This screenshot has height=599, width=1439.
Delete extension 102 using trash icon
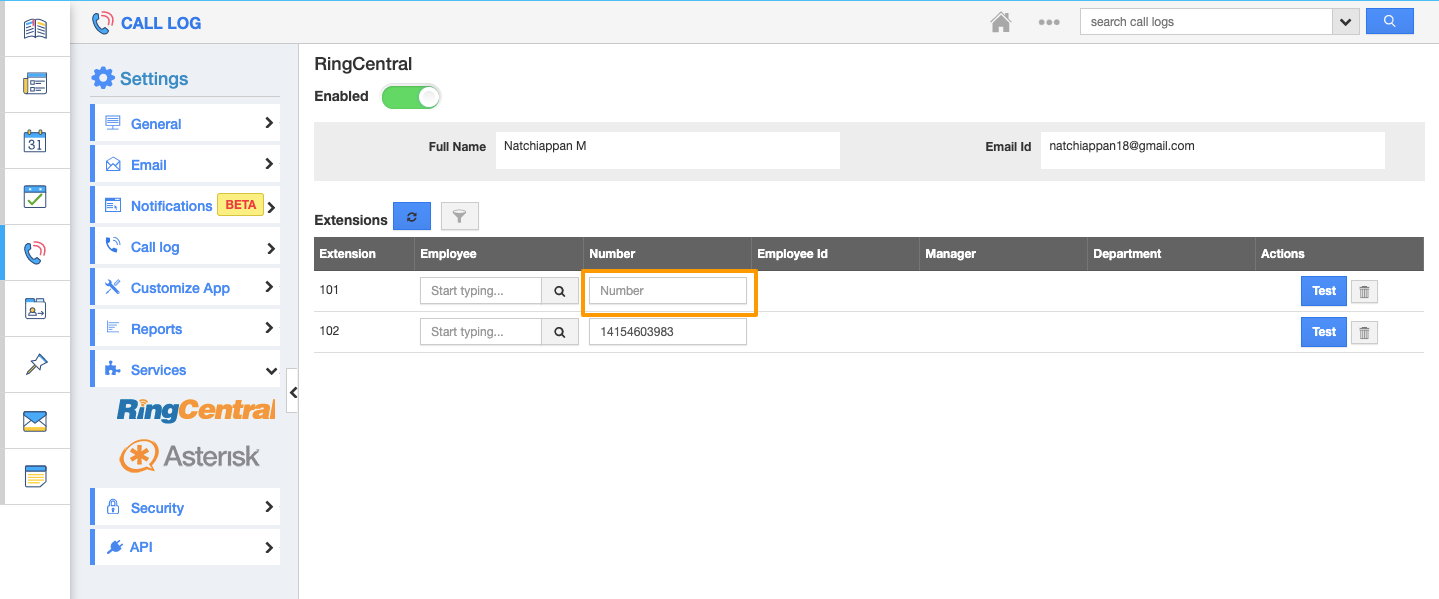coord(1364,331)
